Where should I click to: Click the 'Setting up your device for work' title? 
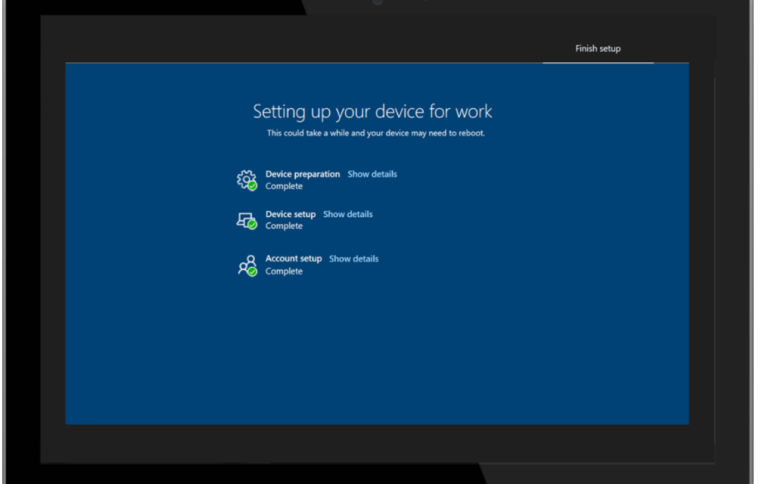point(372,111)
